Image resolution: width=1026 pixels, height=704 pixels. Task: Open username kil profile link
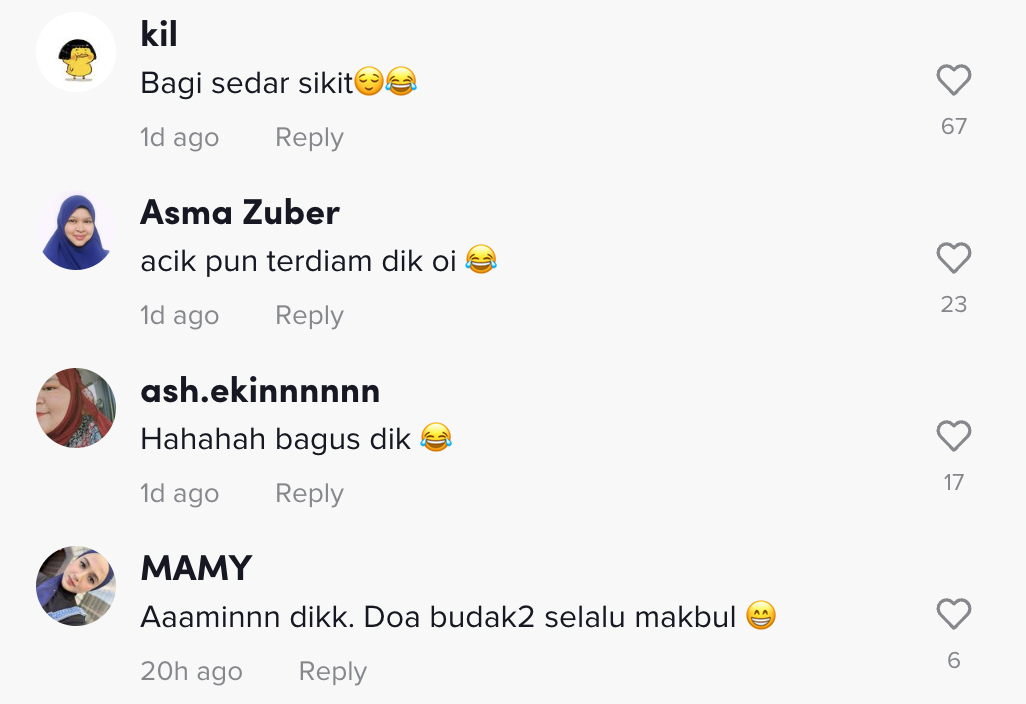(x=158, y=34)
